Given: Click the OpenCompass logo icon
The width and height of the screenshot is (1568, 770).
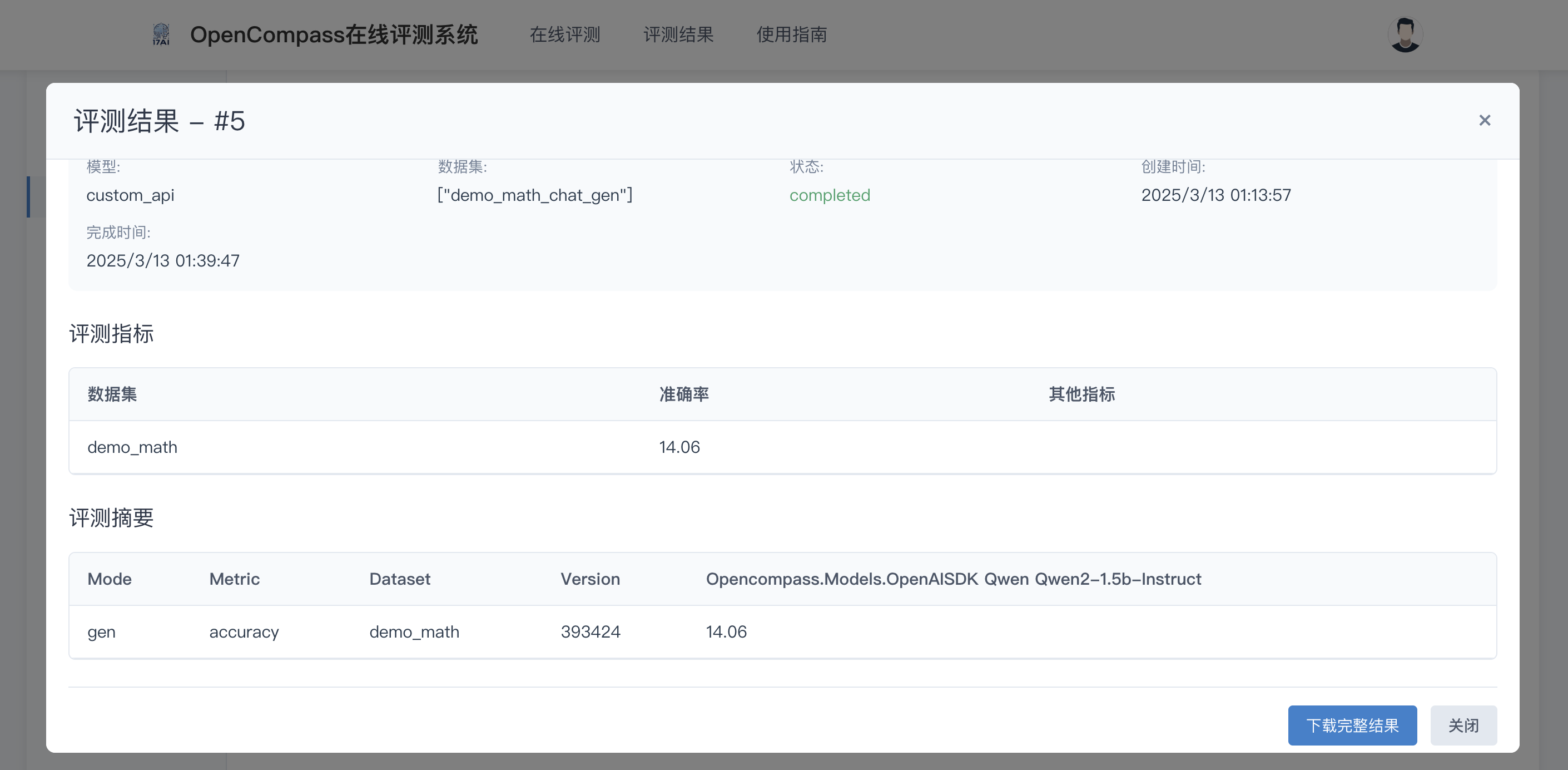Looking at the screenshot, I should point(161,34).
